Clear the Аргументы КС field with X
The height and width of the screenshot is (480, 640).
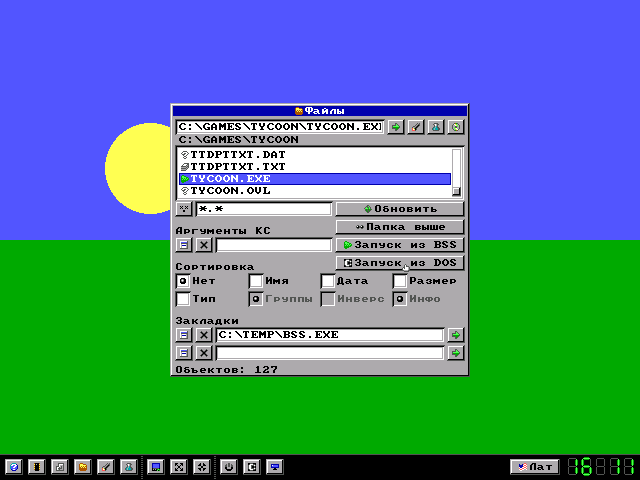(x=204, y=245)
